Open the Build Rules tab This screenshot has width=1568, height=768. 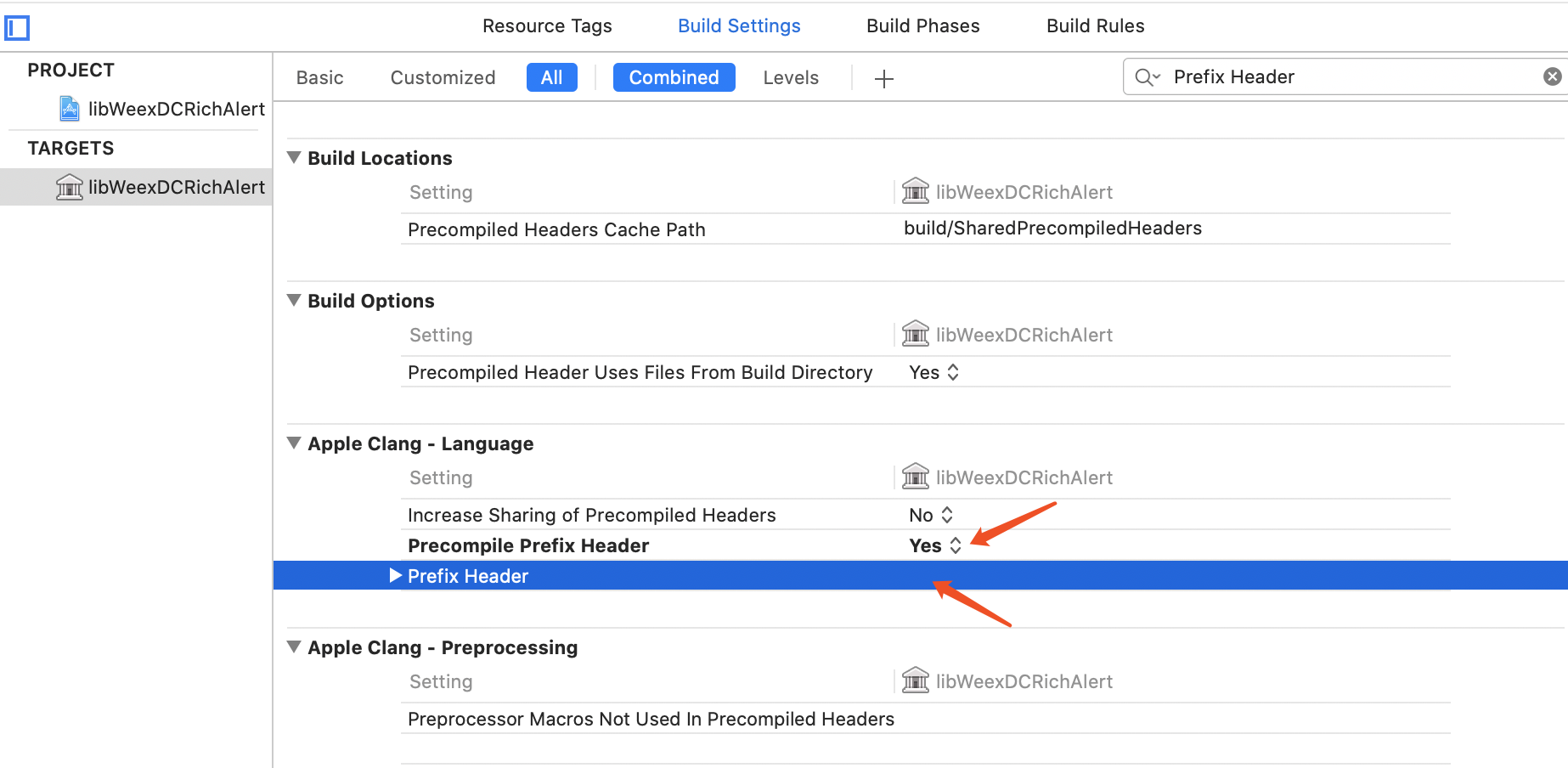pyautogui.click(x=1096, y=26)
